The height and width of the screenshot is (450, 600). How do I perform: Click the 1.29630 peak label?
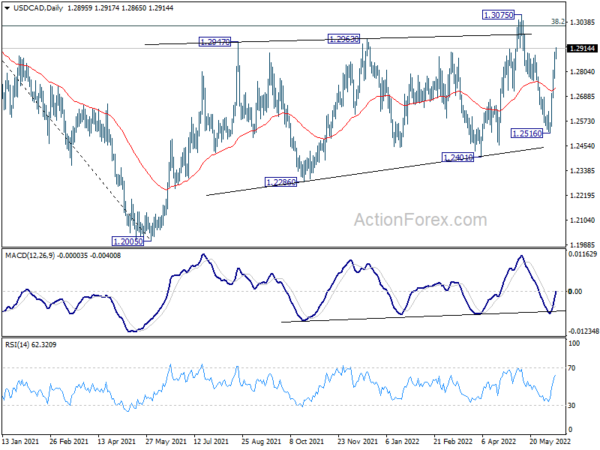(344, 39)
